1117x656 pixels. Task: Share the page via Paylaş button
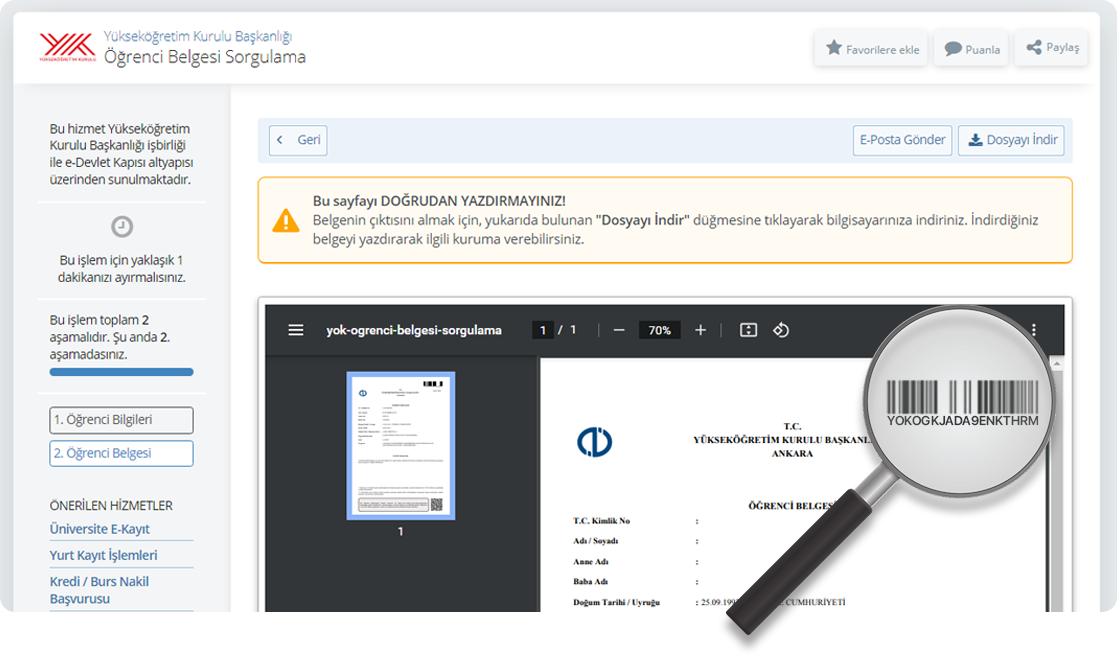coord(1052,48)
